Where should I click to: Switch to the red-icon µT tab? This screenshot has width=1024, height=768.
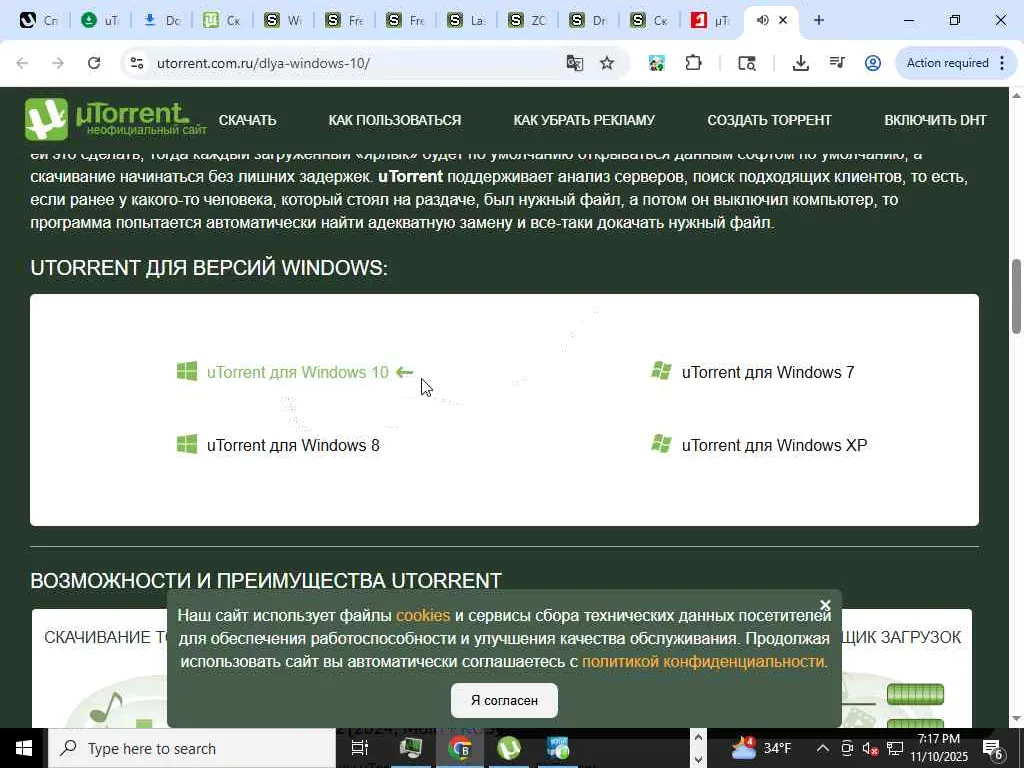click(x=711, y=20)
